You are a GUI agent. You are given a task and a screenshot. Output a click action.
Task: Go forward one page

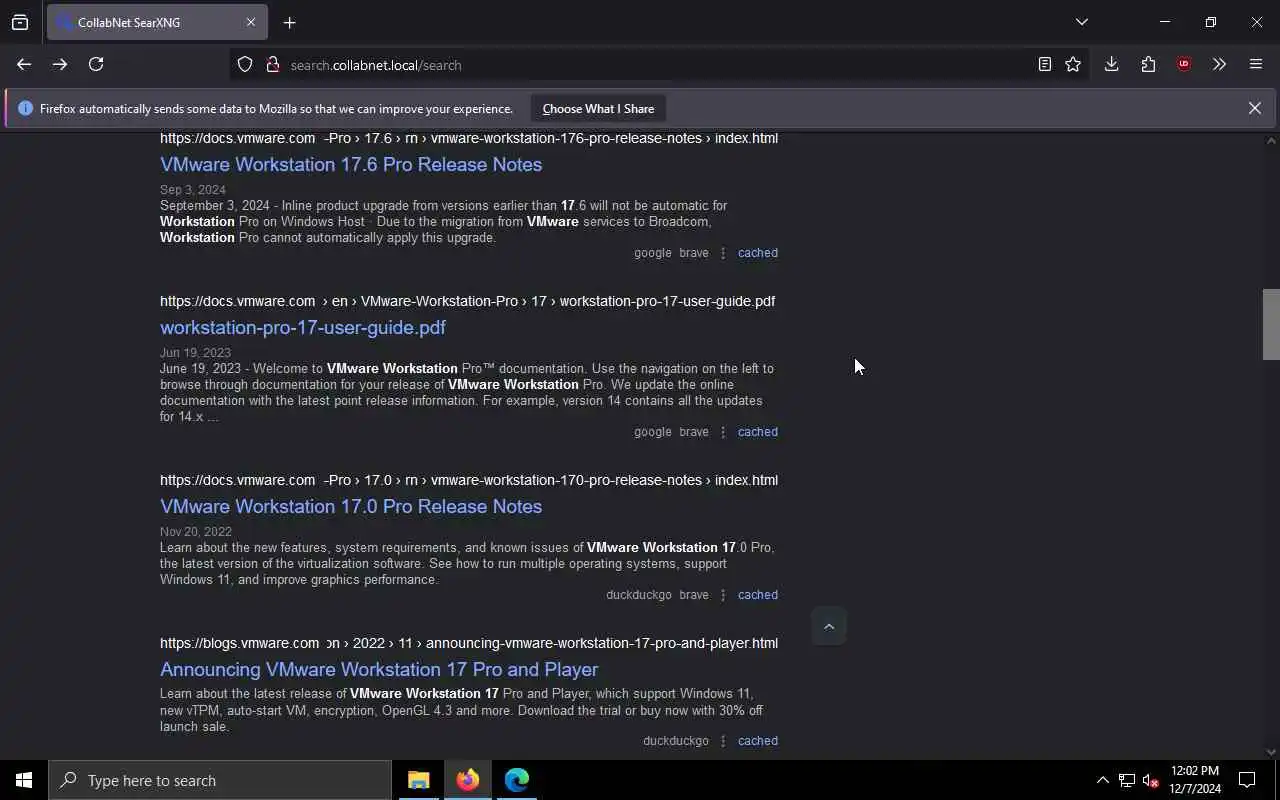pos(60,64)
